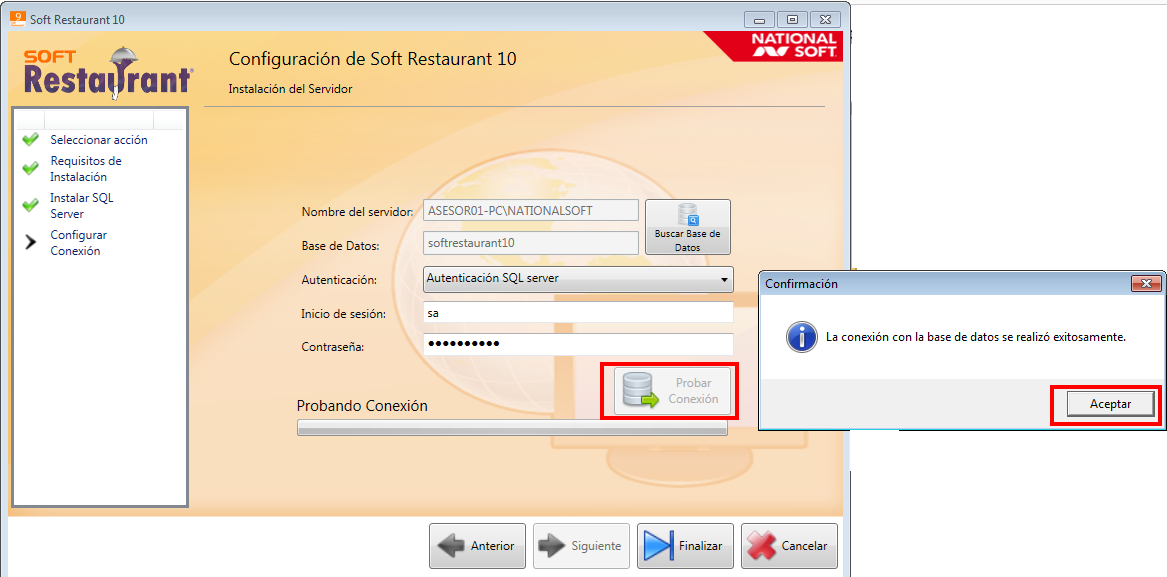This screenshot has width=1168, height=577.
Task: Select the Seleccionar acción step
Action: click(99, 140)
